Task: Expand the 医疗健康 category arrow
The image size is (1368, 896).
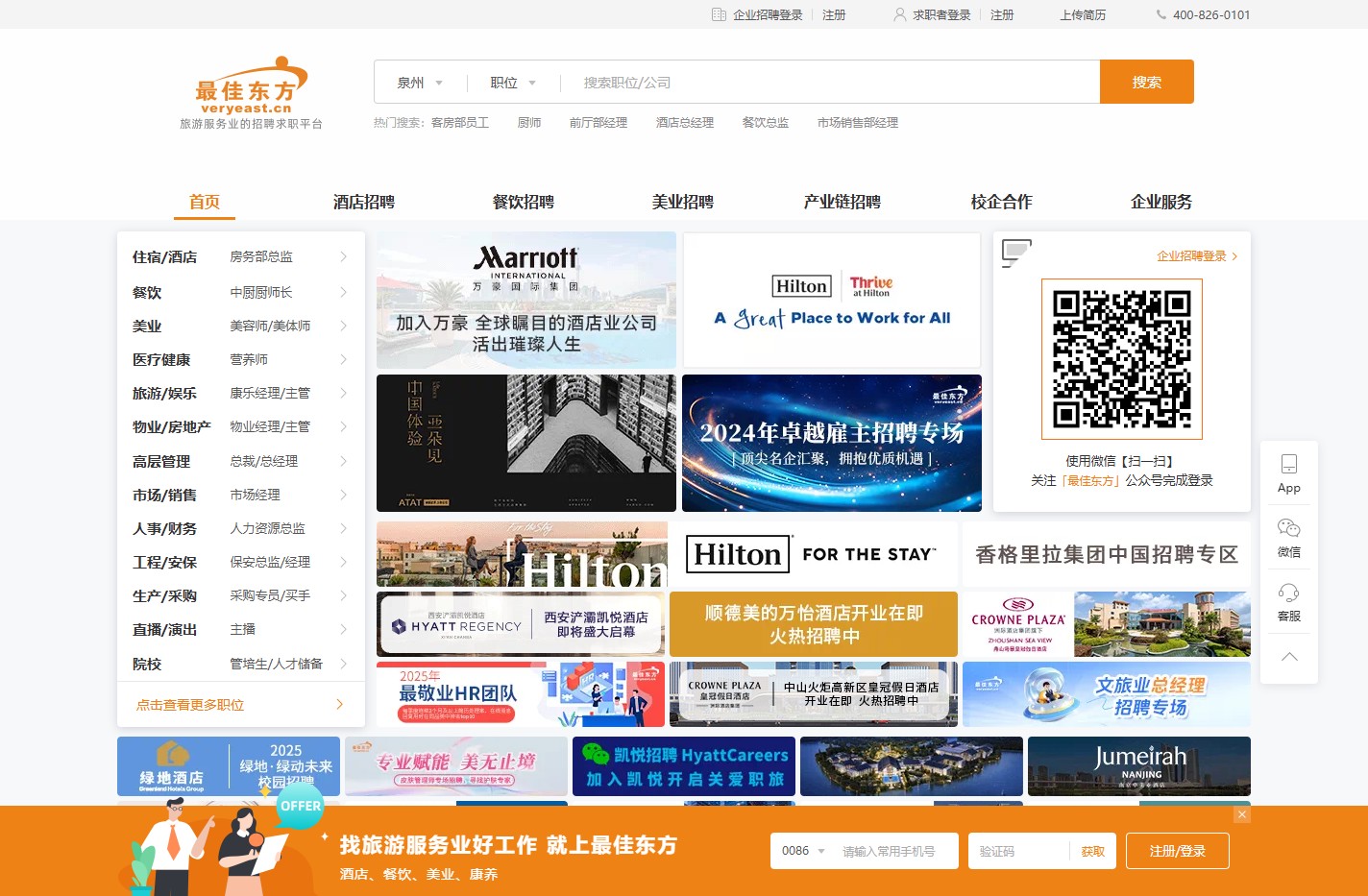Action: click(x=343, y=359)
